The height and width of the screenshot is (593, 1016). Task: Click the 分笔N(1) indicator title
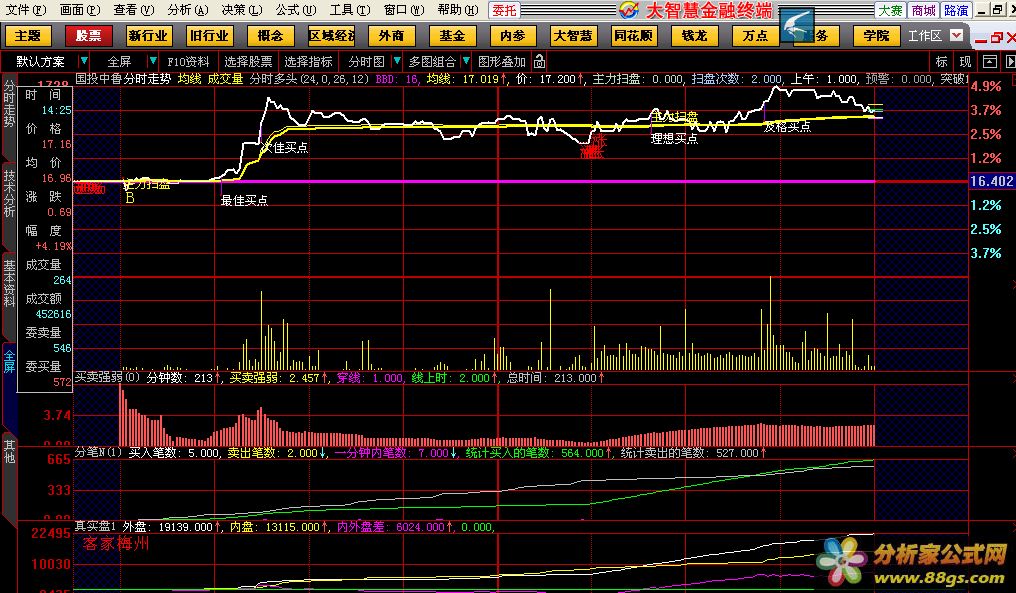click(98, 452)
